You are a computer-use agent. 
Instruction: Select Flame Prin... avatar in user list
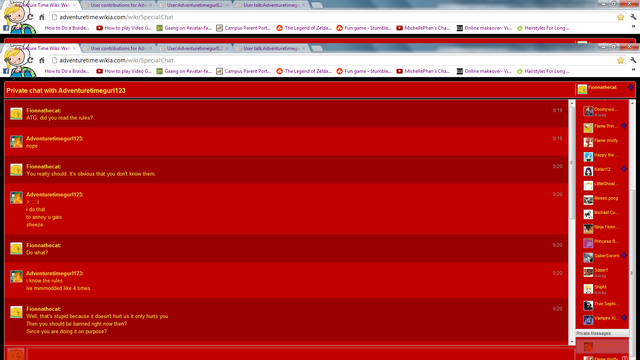588,128
